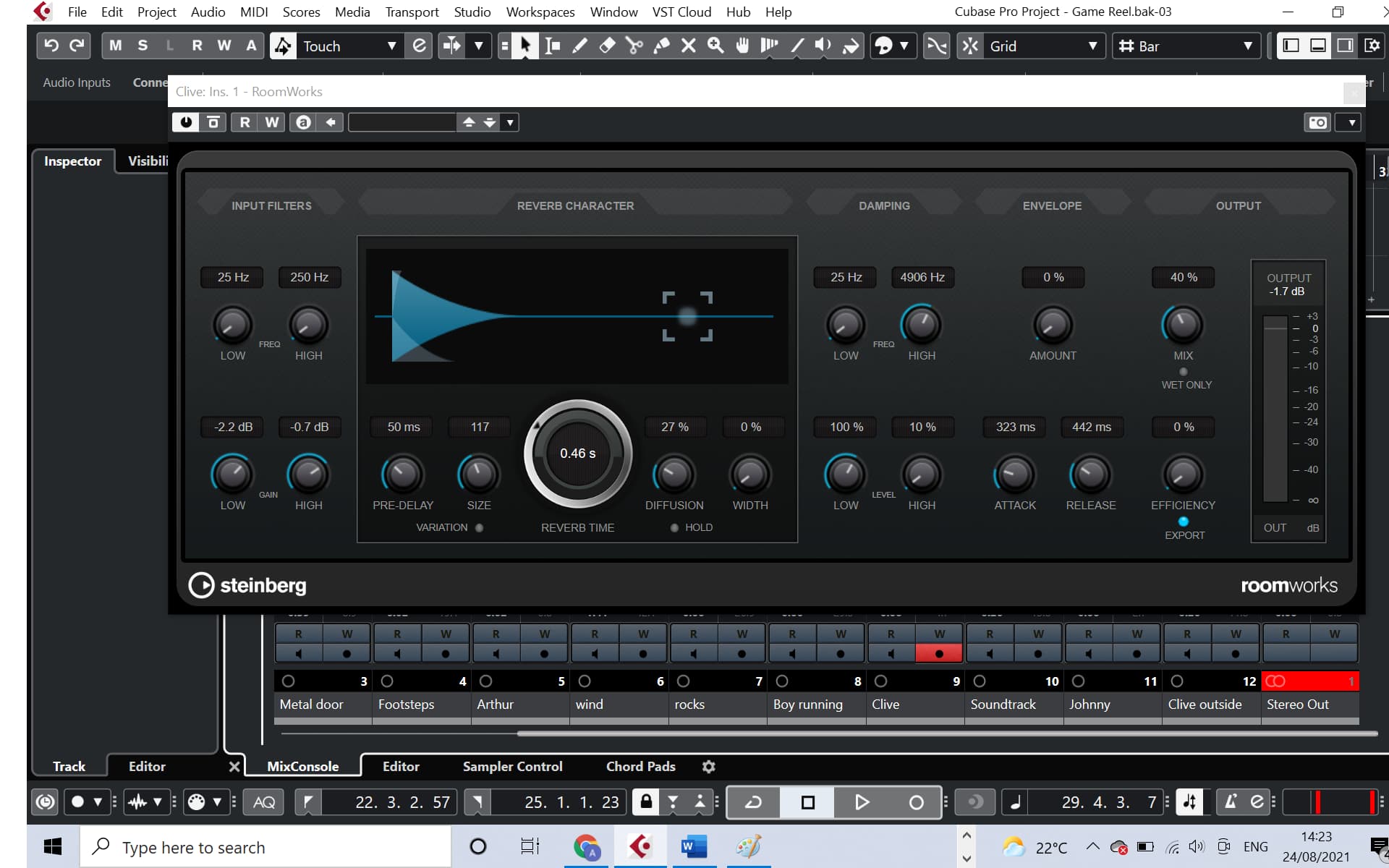Open the Touch automation mode dropdown
This screenshot has width=1389, height=868.
coord(394,46)
